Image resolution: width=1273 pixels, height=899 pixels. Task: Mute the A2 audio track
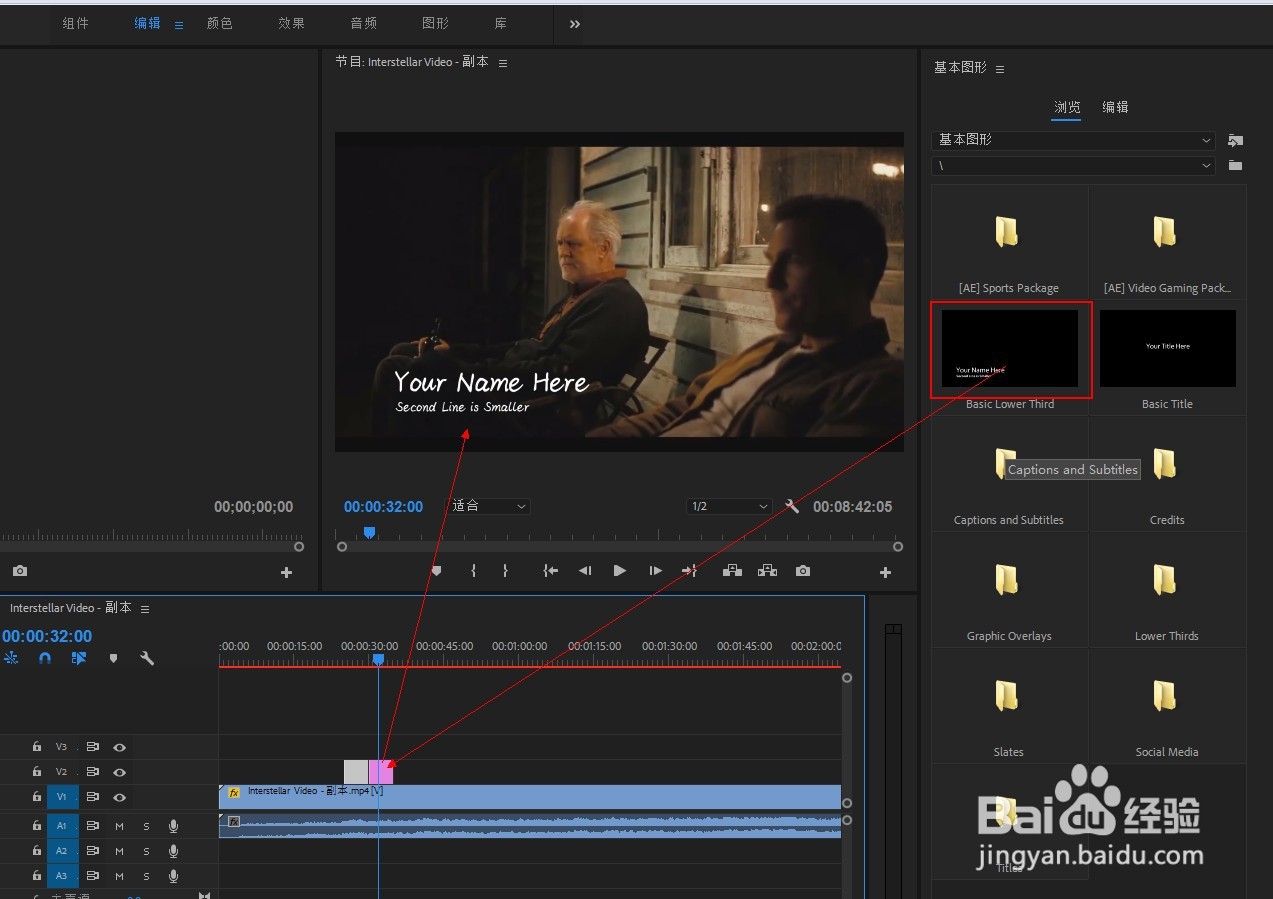pos(119,851)
